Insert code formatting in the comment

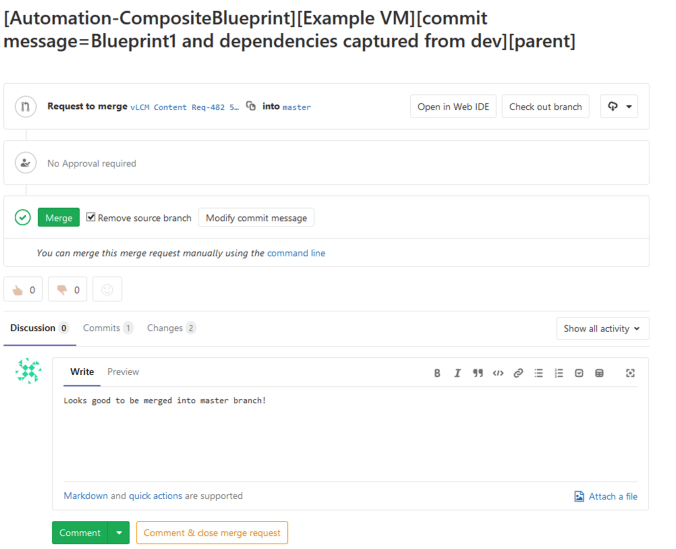[498, 373]
